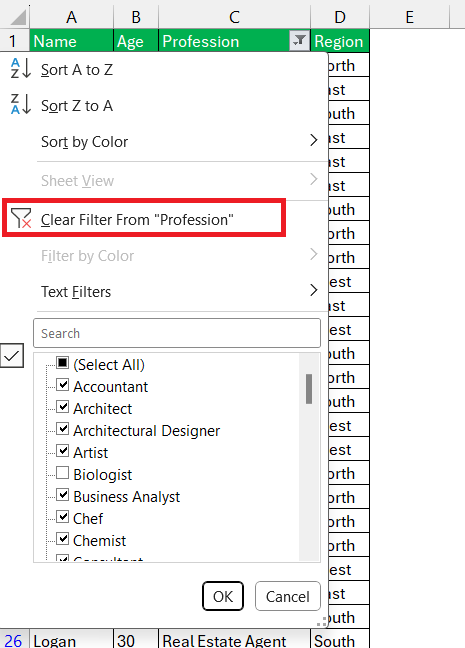Confirm filter with the OK button
The width and height of the screenshot is (465, 648).
click(223, 596)
